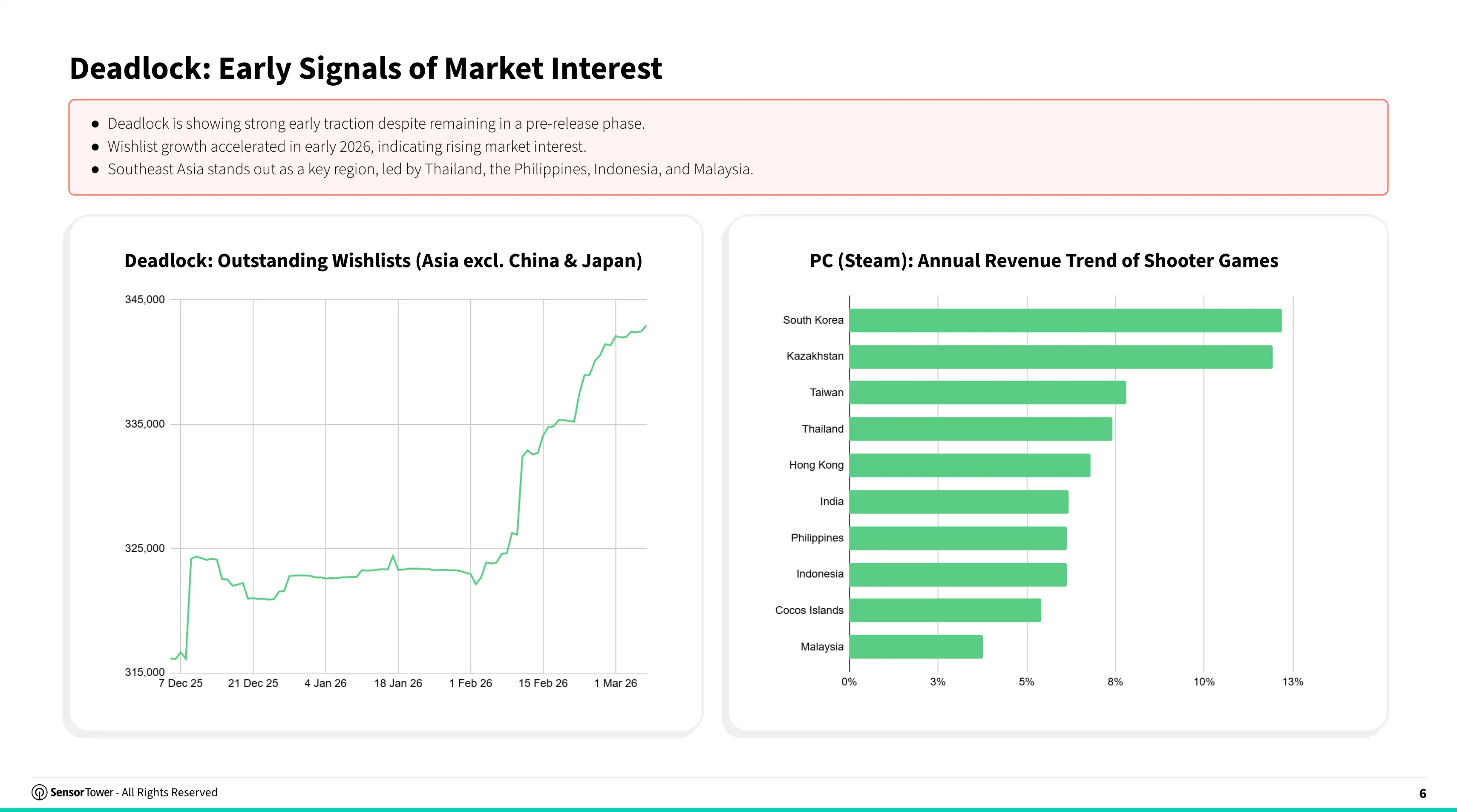The image size is (1457, 812).
Task: Select the "Indonesia" country label
Action: (x=820, y=574)
